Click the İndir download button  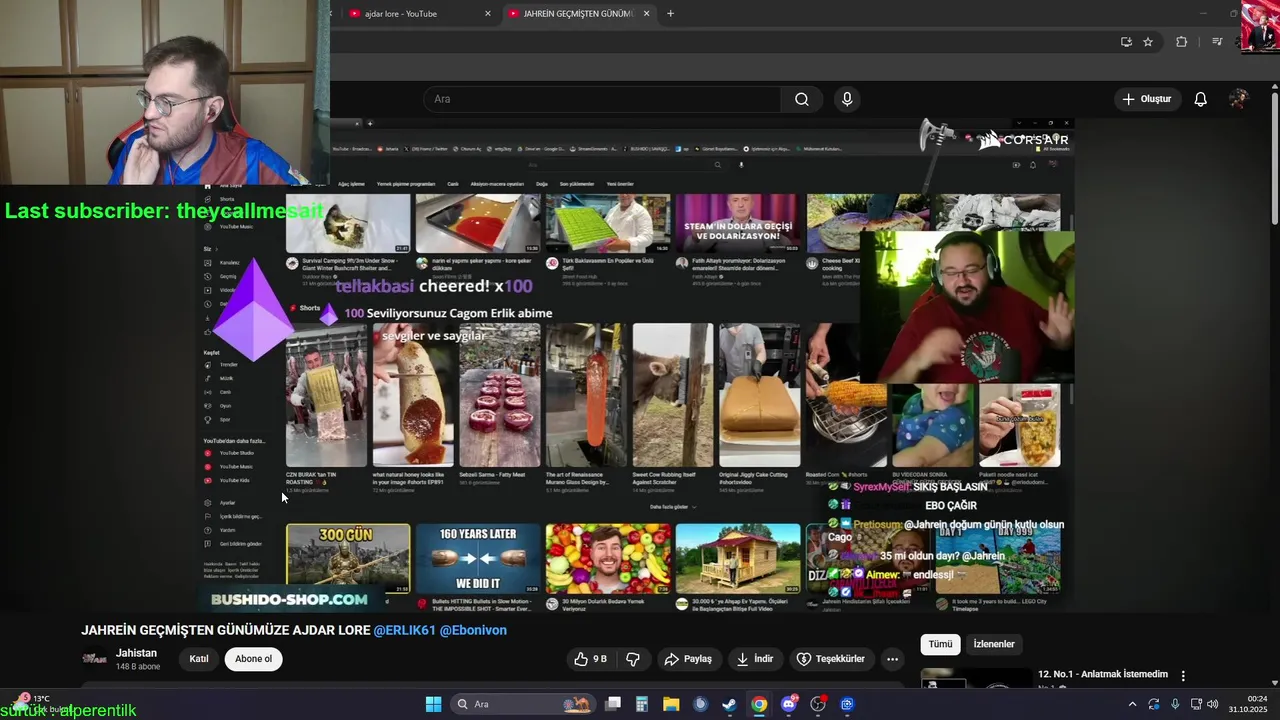[x=755, y=659]
